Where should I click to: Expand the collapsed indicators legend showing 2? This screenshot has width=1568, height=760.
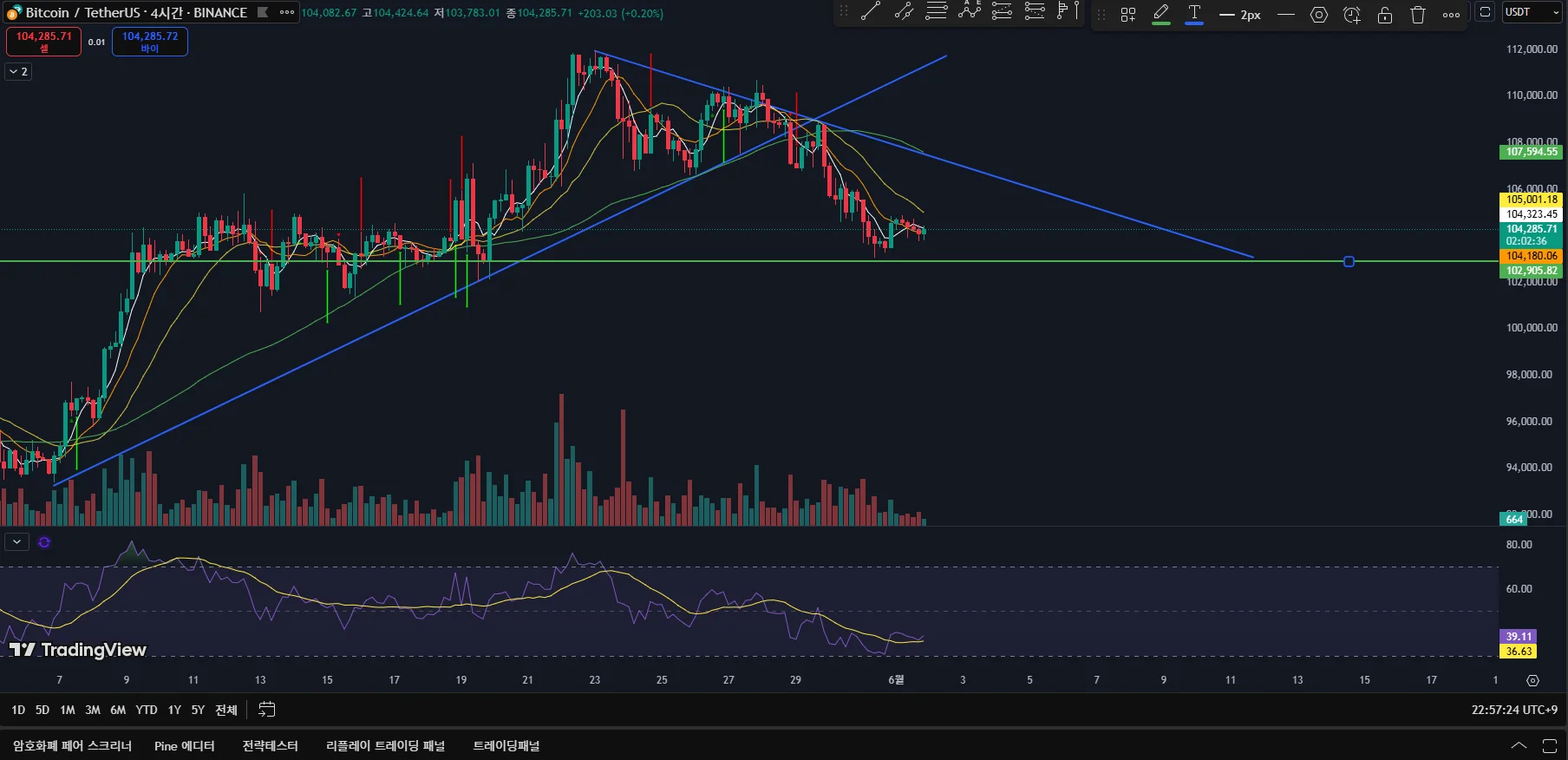(x=18, y=71)
